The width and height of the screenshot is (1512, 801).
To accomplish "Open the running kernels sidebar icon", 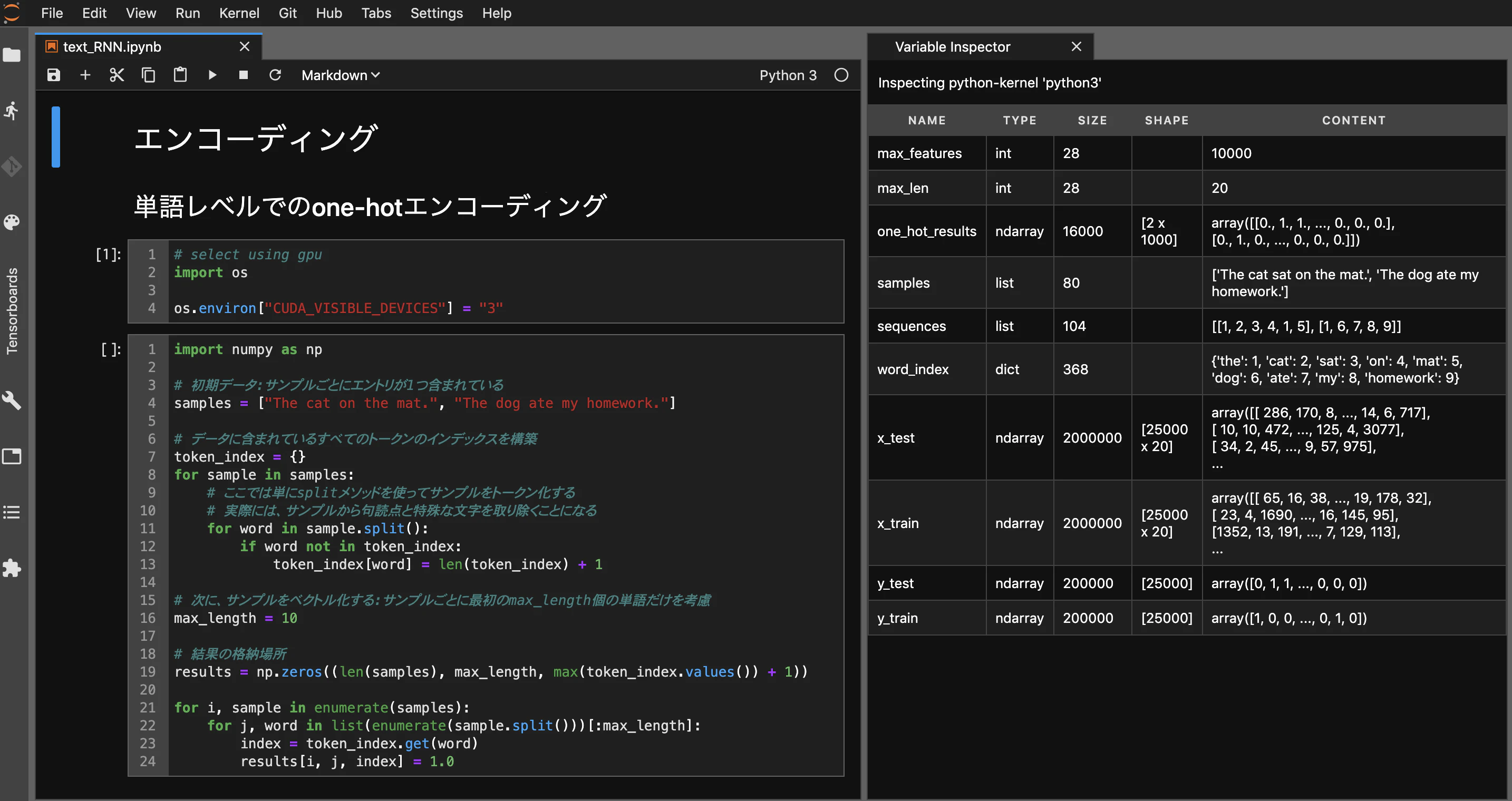I will (x=12, y=111).
